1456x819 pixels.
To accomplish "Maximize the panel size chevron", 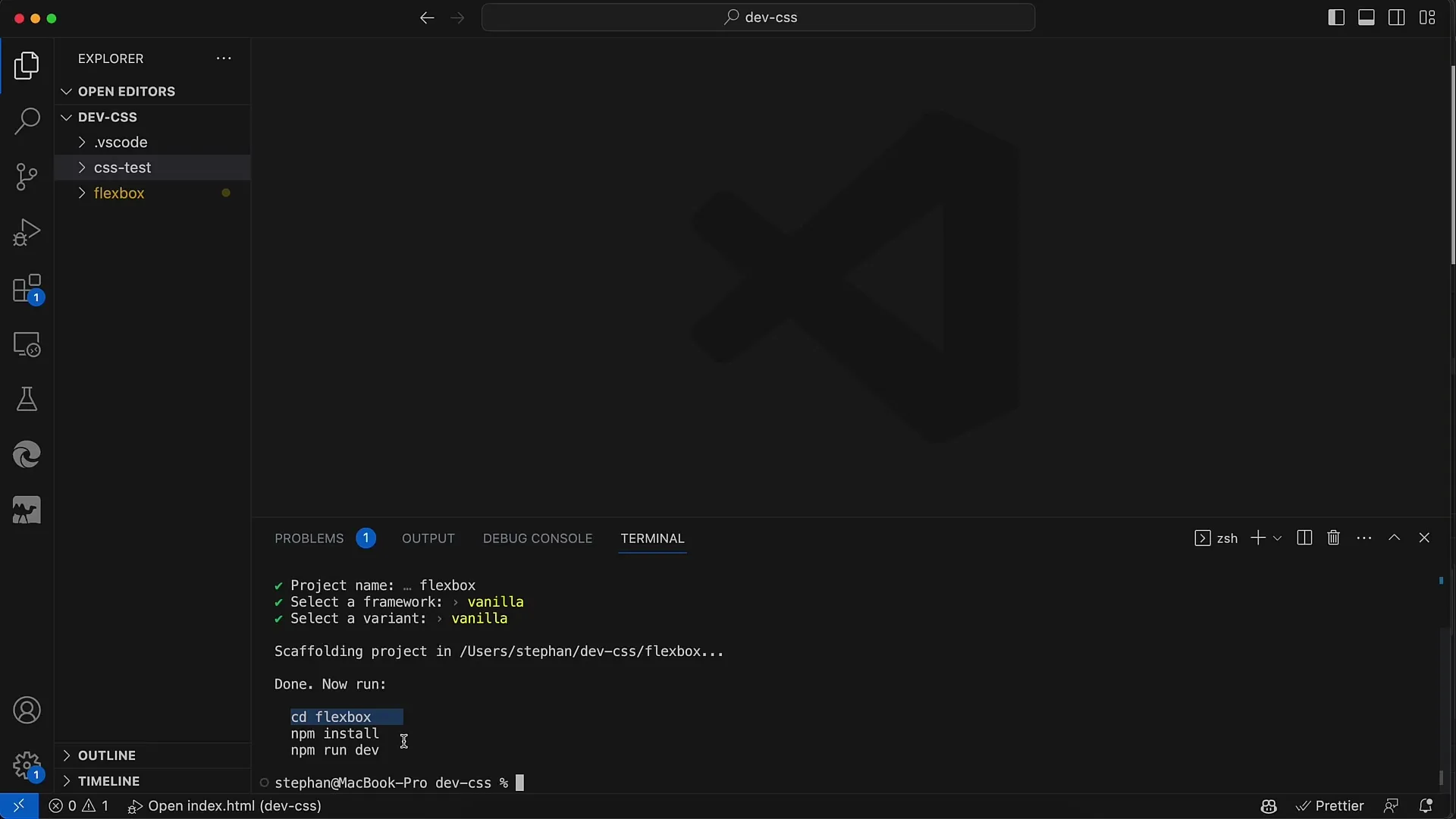I will [1394, 538].
